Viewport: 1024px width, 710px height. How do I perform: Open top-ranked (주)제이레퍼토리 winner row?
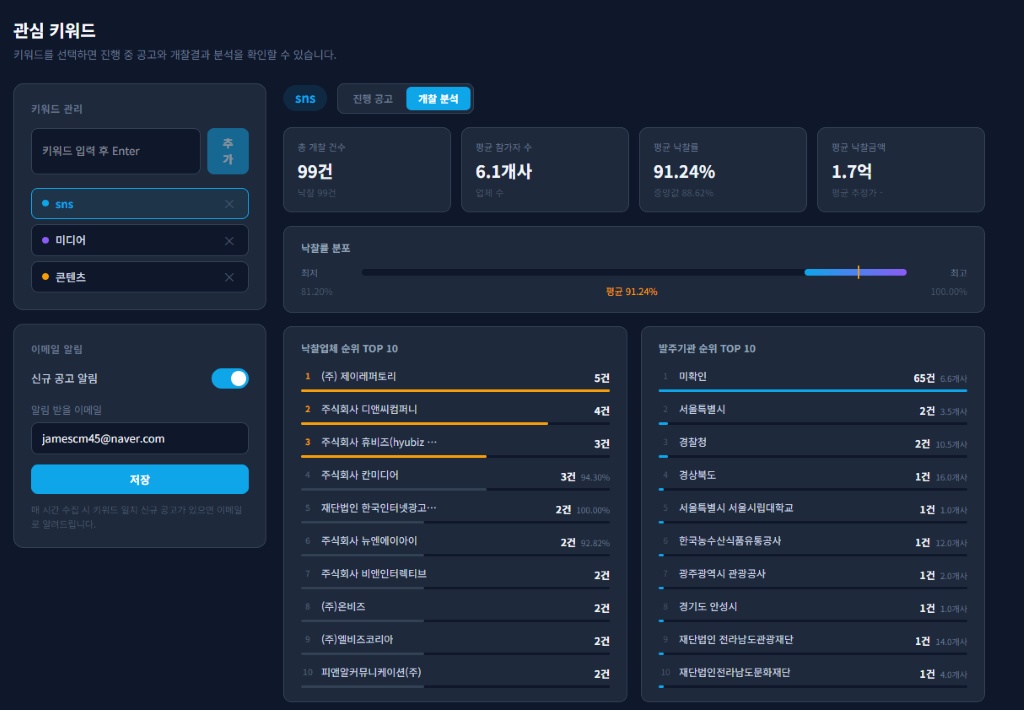click(455, 378)
